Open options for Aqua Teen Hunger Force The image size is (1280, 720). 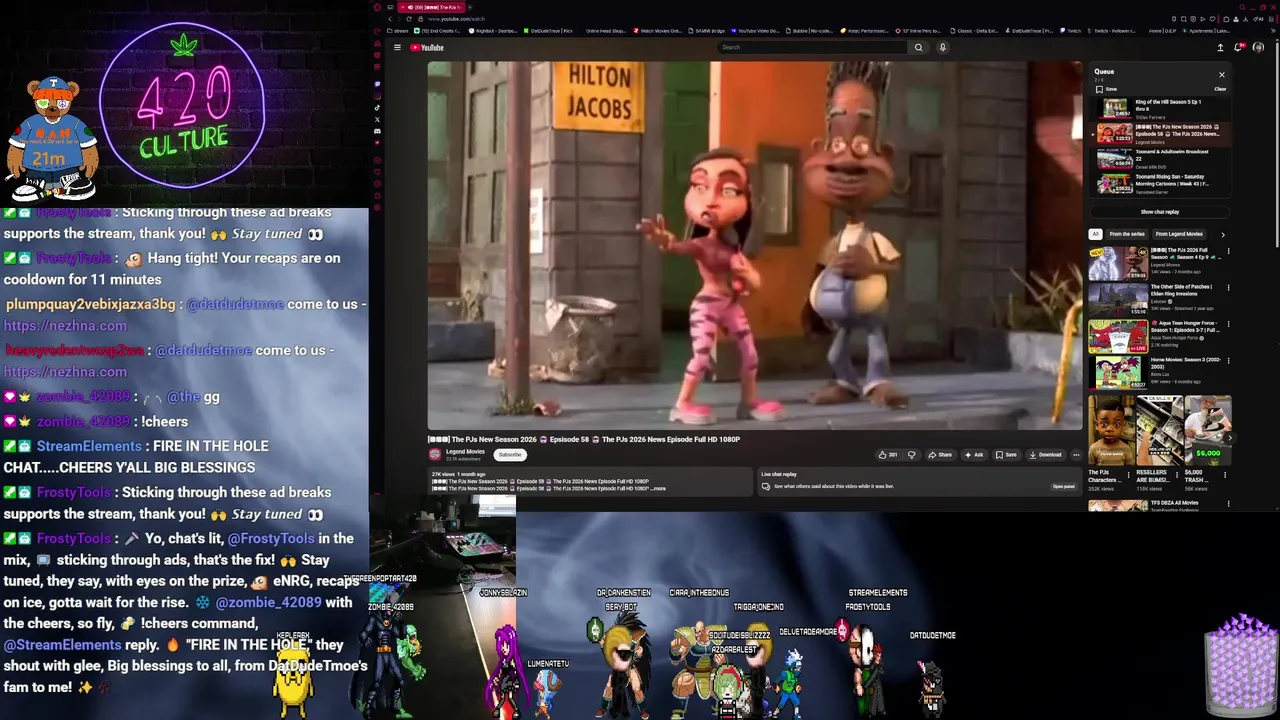(x=1229, y=325)
